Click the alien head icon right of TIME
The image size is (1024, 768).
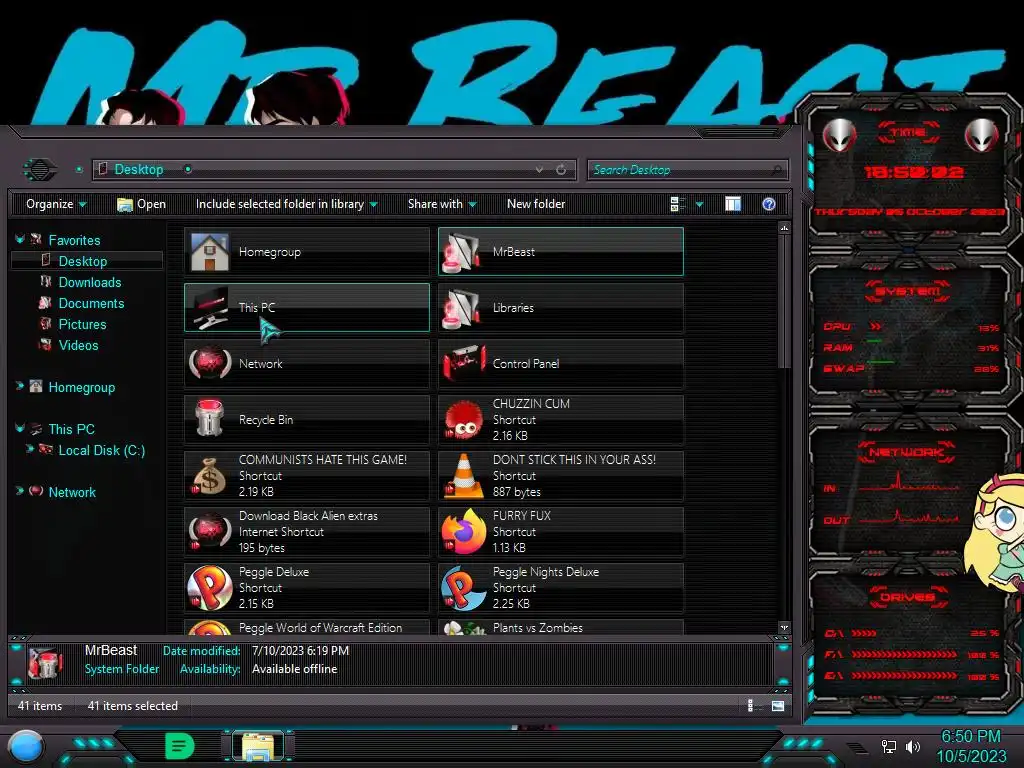pyautogui.click(x=982, y=136)
